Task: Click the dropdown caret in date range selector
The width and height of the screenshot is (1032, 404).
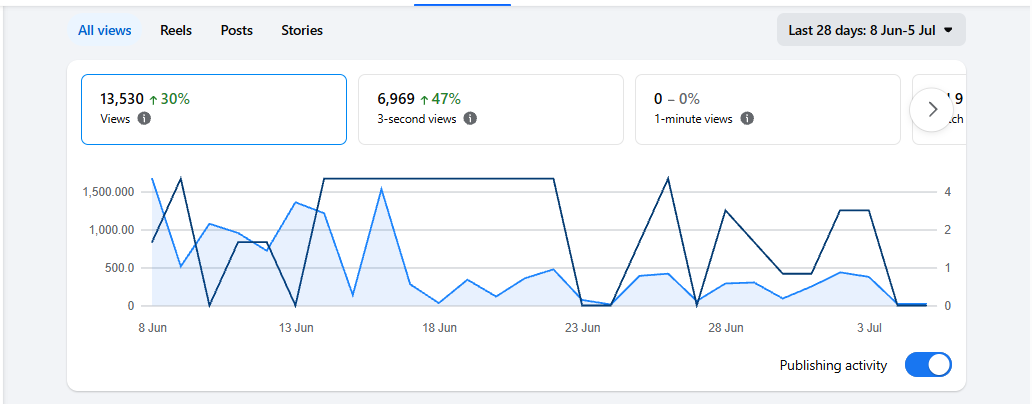Action: coord(948,30)
